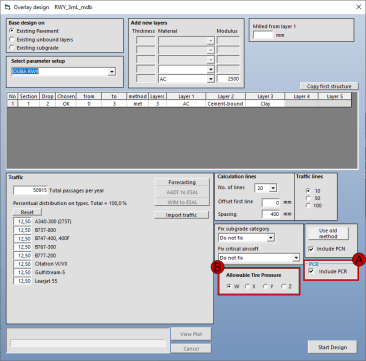
Task: Choose Existing subgrade as design base
Action: [x=13, y=48]
